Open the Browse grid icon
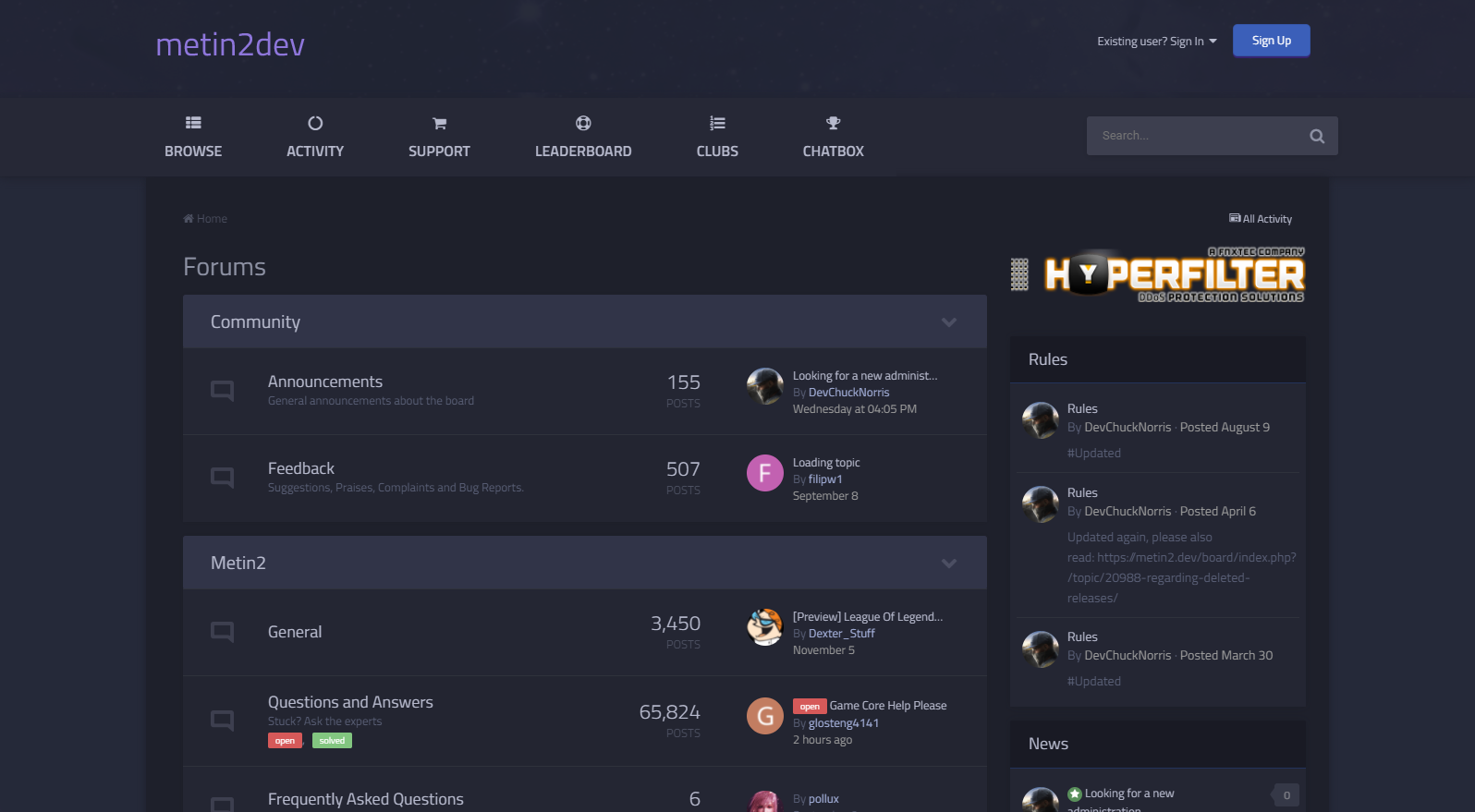 (x=193, y=123)
